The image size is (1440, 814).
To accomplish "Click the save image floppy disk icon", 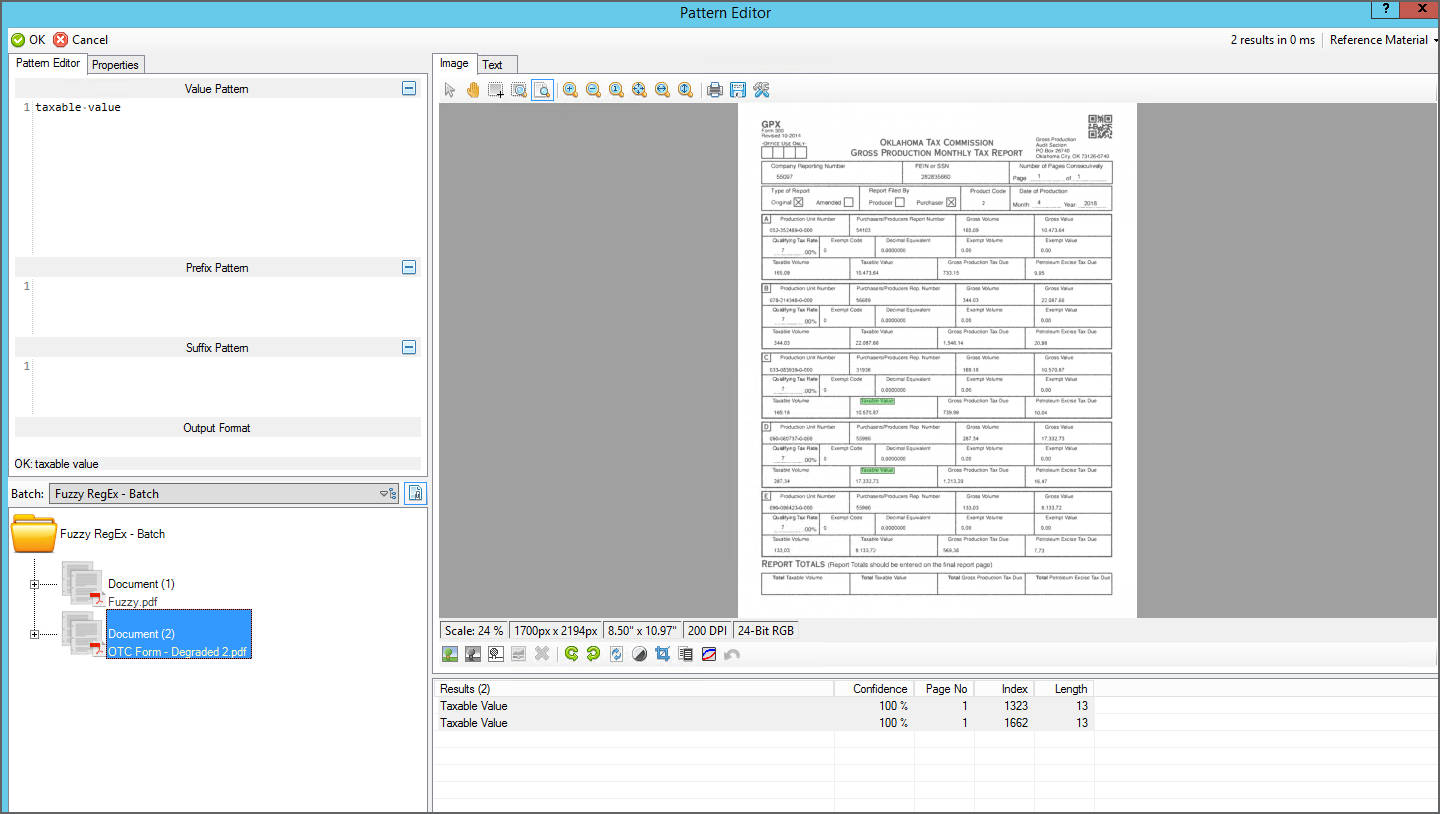I will tap(738, 90).
